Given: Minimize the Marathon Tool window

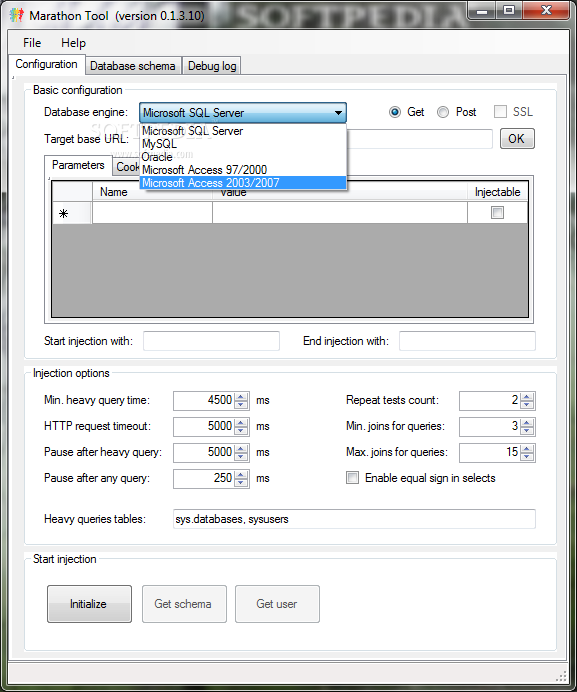Looking at the screenshot, I should [482, 11].
